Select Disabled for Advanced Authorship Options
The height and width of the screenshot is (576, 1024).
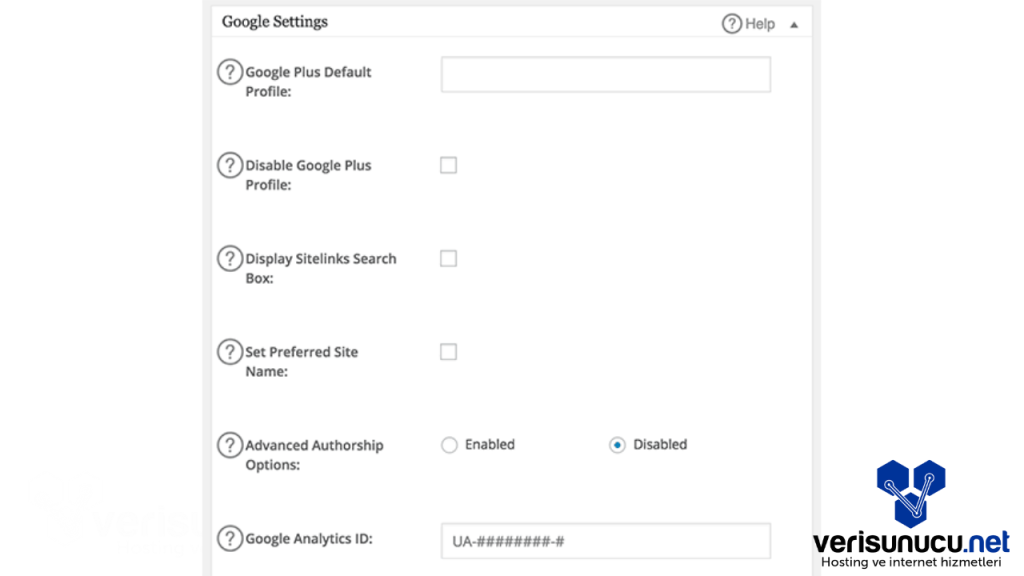[x=617, y=445]
